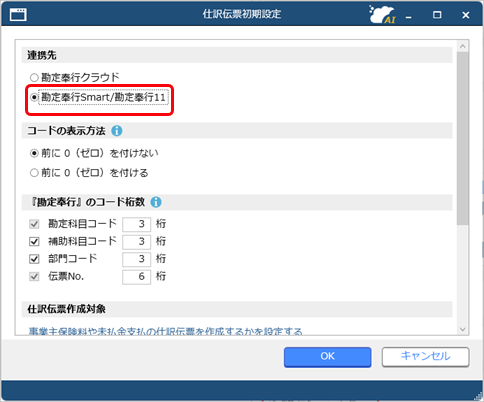Click the vertical scrollbar thumb
The width and height of the screenshot is (484, 402).
[463, 138]
